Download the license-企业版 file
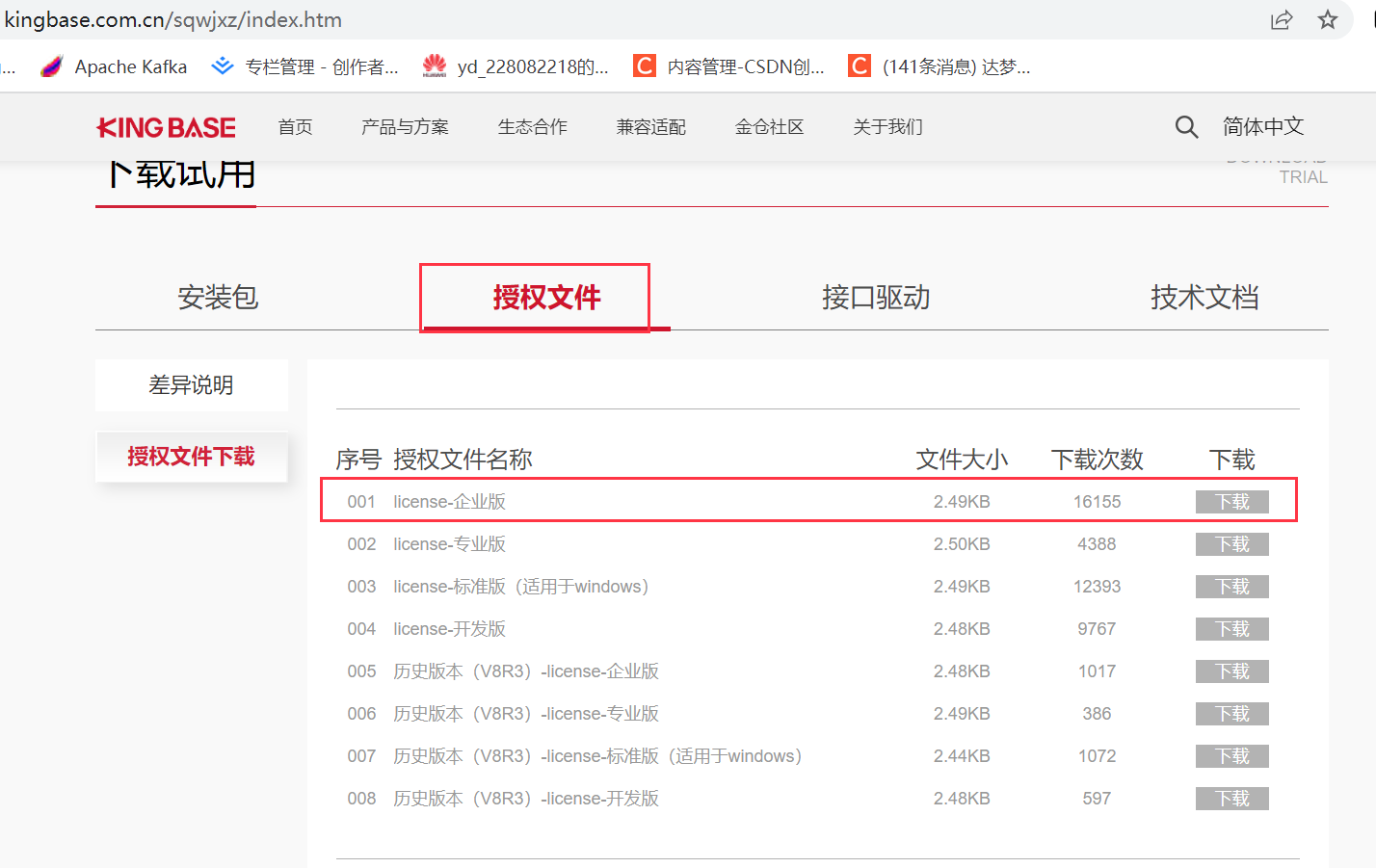The width and height of the screenshot is (1376, 868). [x=1231, y=501]
